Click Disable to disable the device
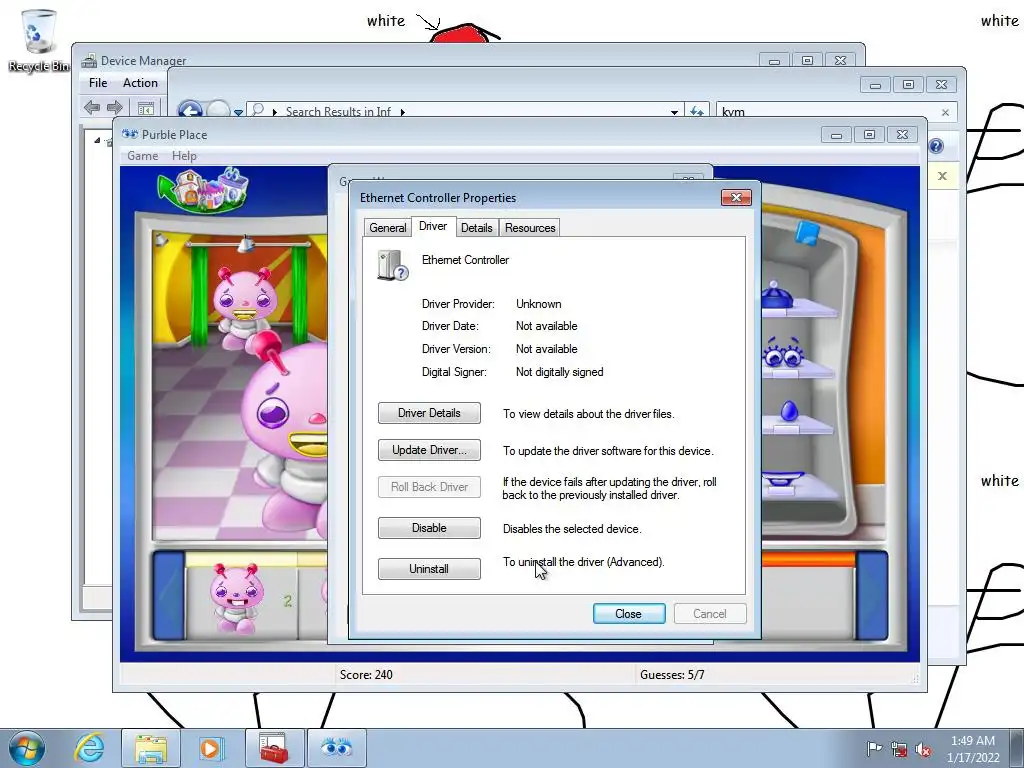 click(429, 528)
